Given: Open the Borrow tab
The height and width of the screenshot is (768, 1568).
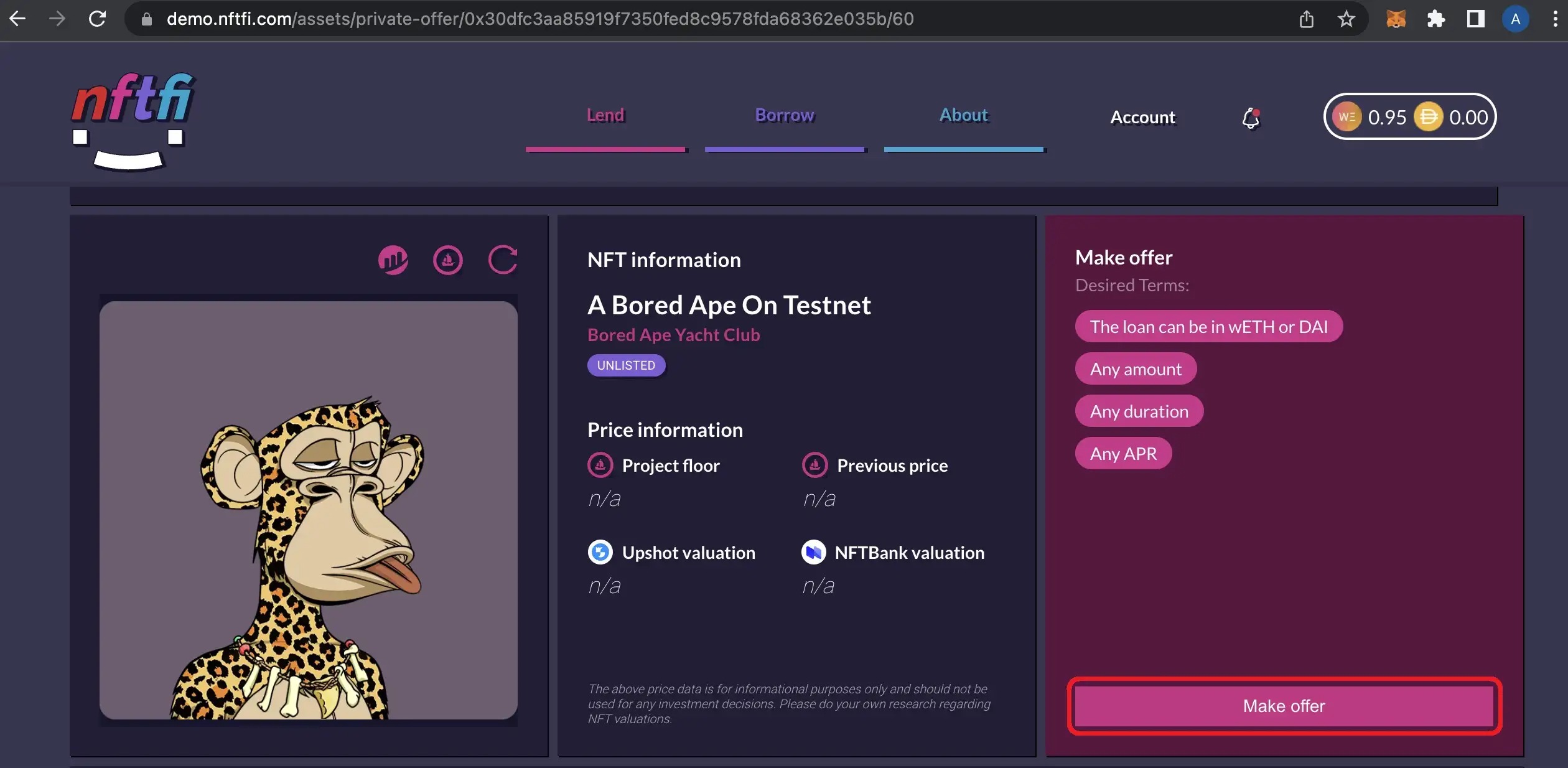Looking at the screenshot, I should pos(785,115).
